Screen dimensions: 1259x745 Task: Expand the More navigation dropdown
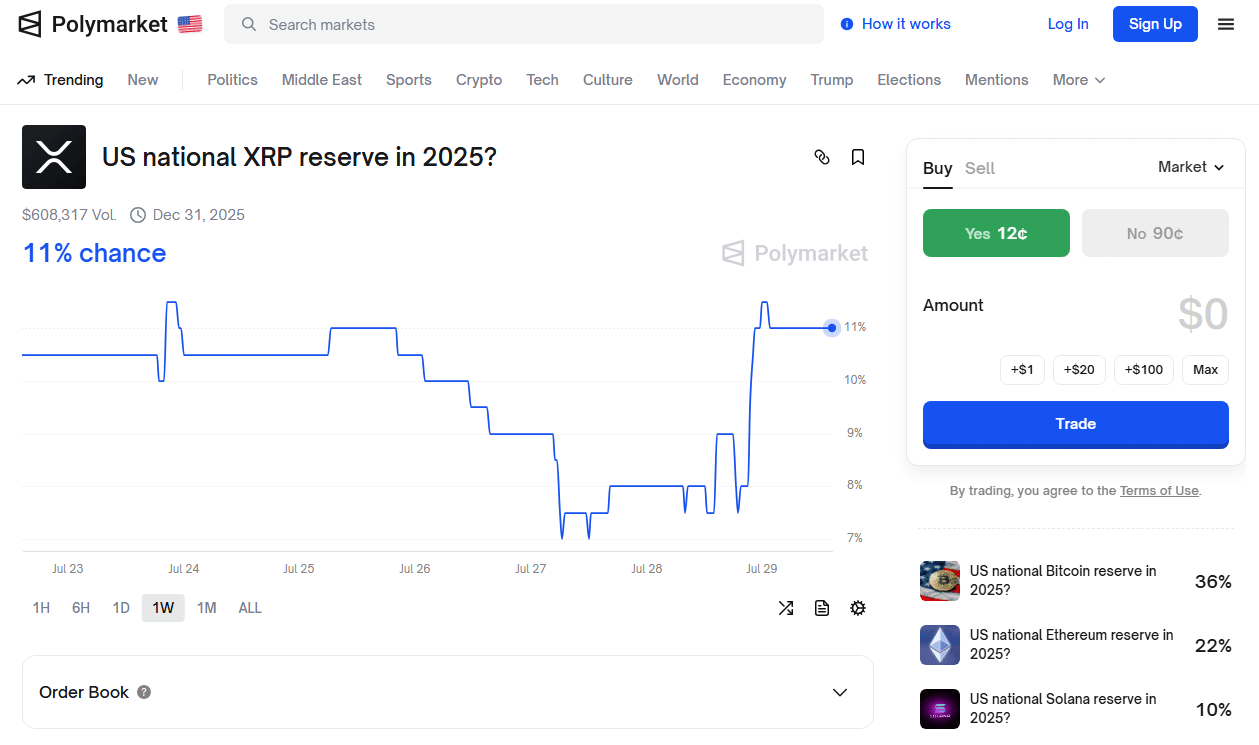(1078, 79)
